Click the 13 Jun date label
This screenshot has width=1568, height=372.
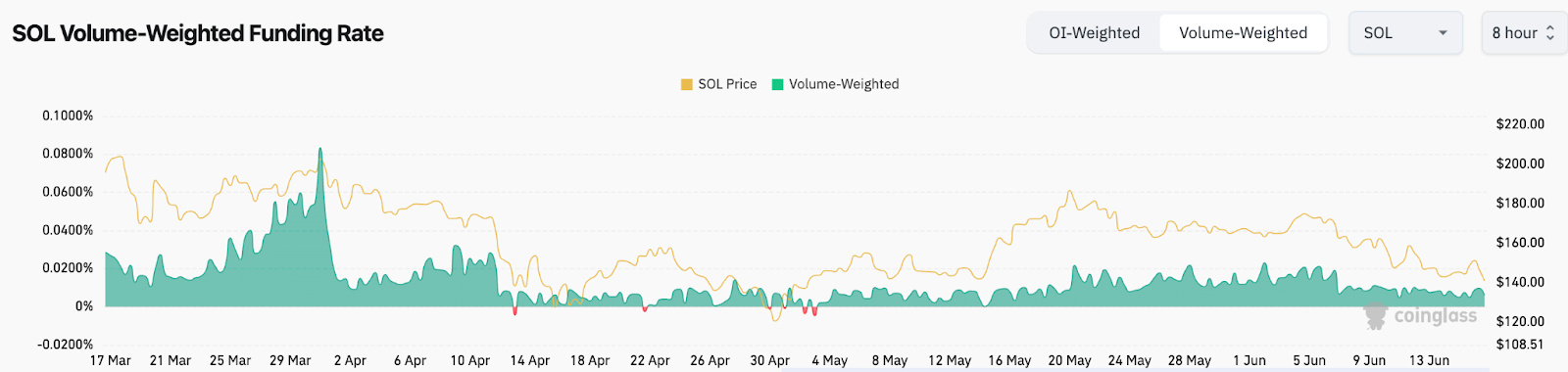click(1429, 360)
